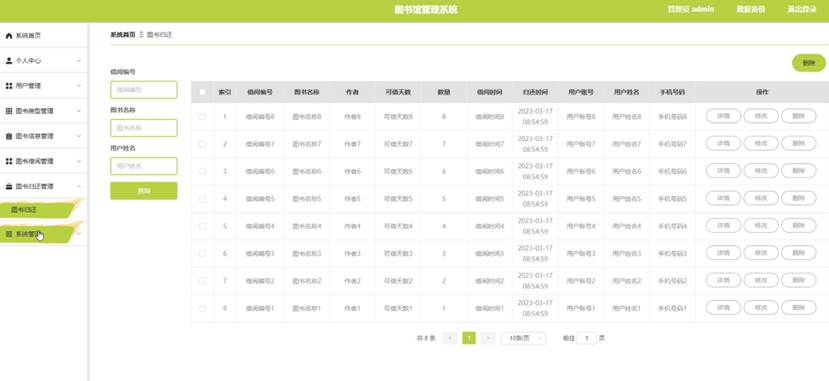Focus the 图书名称 search input
The height and width of the screenshot is (381, 829).
pyautogui.click(x=144, y=128)
